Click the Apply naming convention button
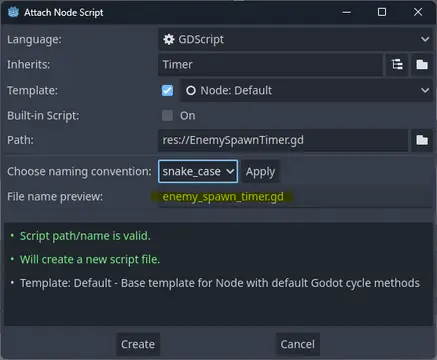This screenshot has height=360, width=437. [x=261, y=171]
